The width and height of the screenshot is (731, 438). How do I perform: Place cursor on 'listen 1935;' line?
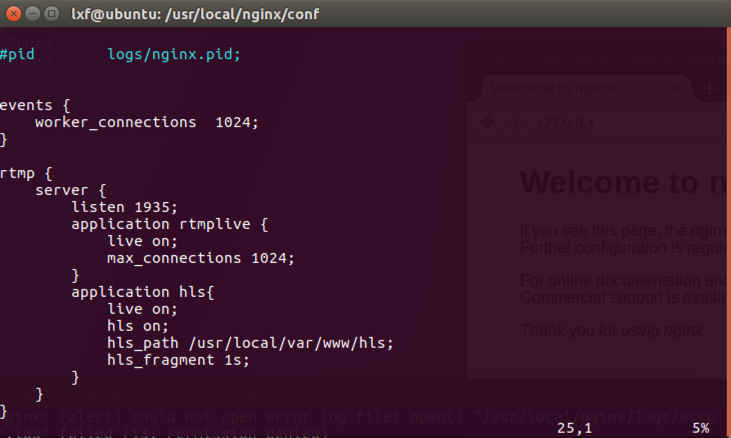(x=124, y=207)
